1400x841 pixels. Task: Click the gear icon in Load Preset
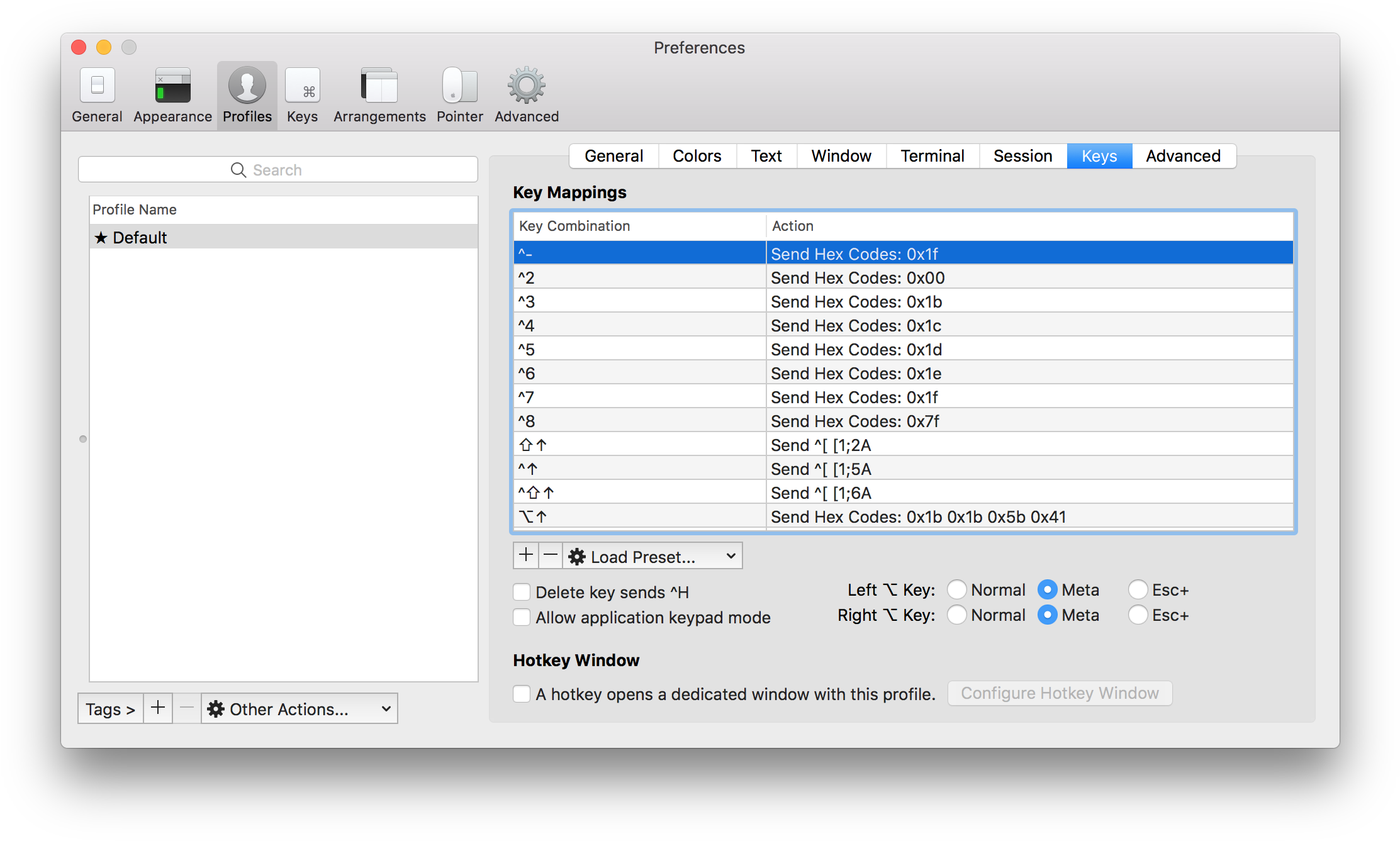tap(577, 557)
